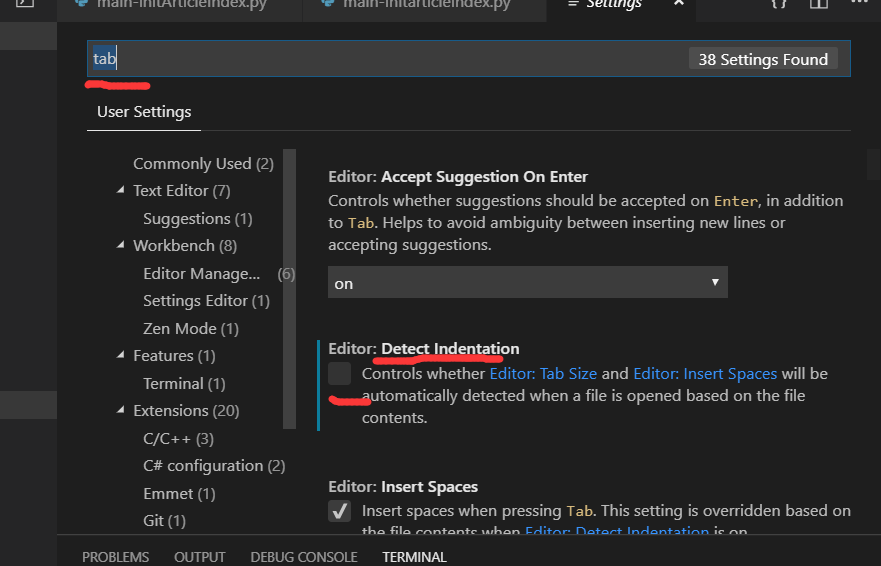Click the Python icon on second main-initarticleindex.py tab
Viewport: 881px width, 566px height.
click(x=328, y=3)
